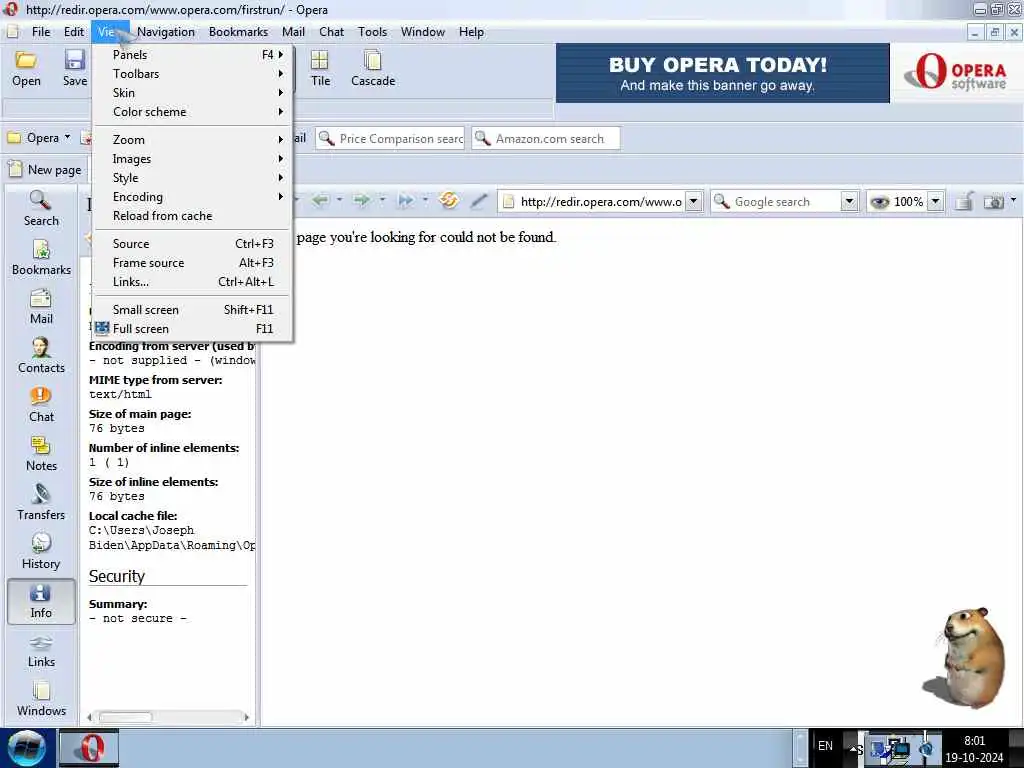
Task: Click the address bar URL field
Action: [601, 202]
